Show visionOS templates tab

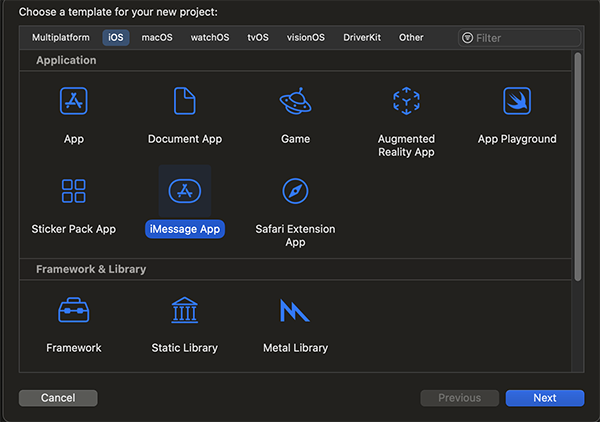[x=306, y=37]
